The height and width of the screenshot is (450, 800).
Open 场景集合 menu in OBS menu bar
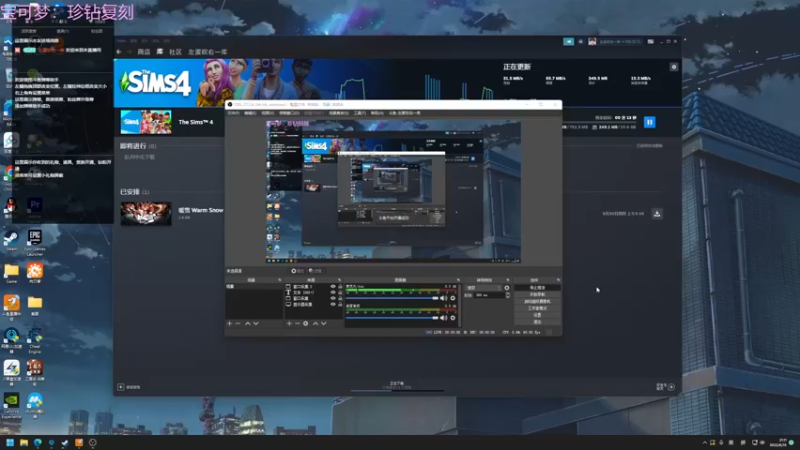(338, 113)
